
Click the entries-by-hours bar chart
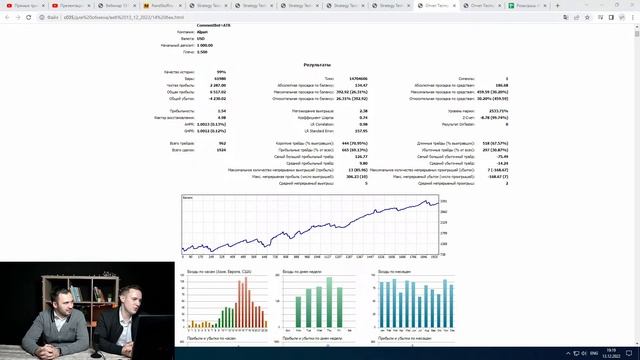pos(227,301)
